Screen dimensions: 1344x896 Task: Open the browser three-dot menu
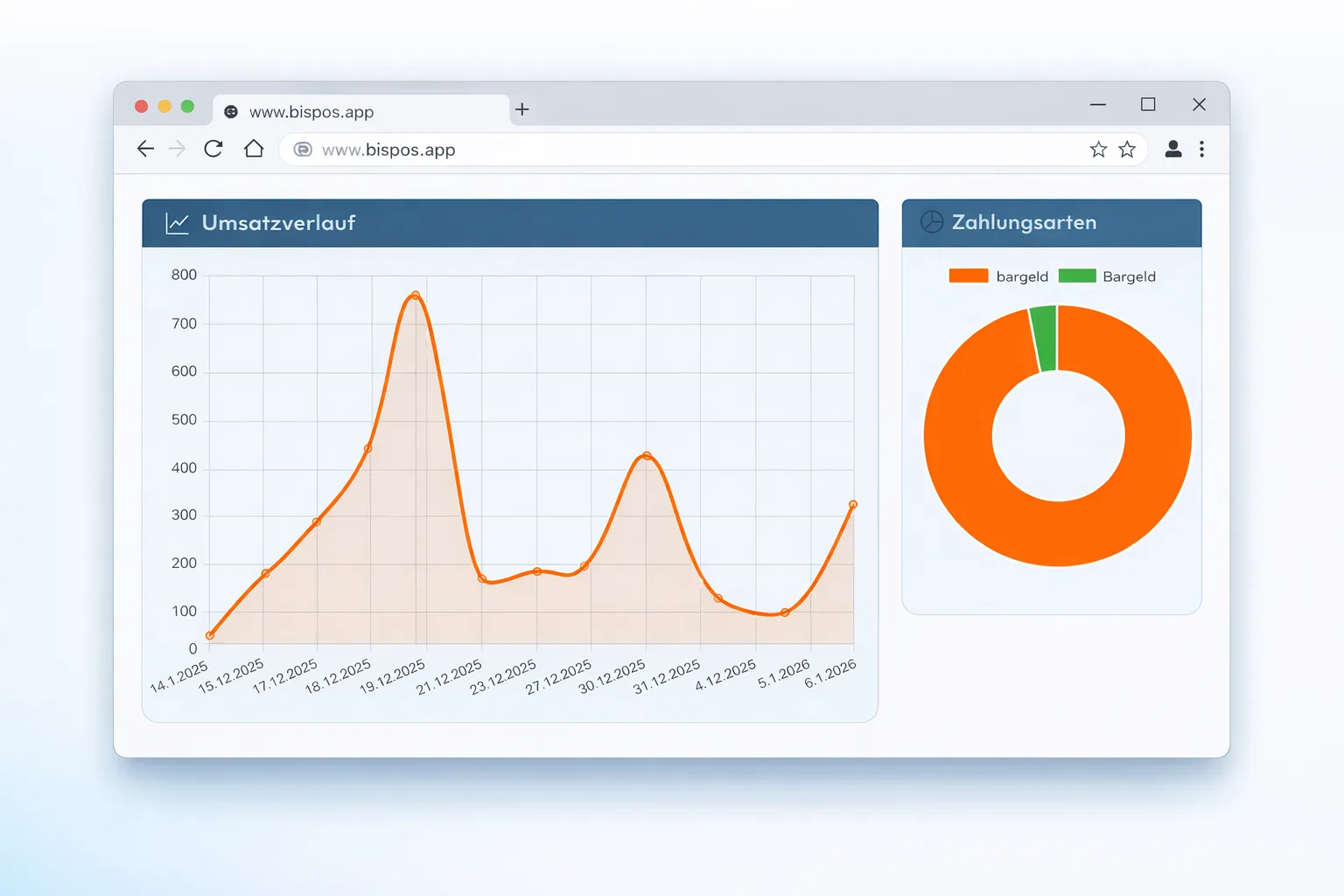pyautogui.click(x=1202, y=150)
